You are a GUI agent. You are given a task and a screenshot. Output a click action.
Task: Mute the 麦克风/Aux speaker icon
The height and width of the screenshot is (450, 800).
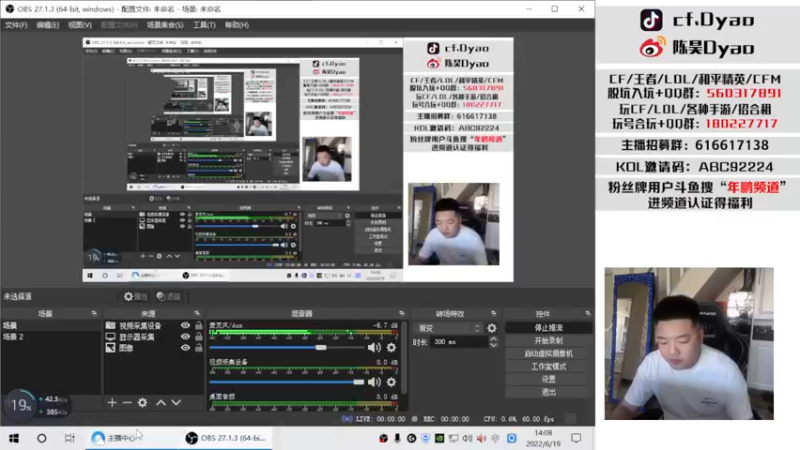click(374, 347)
